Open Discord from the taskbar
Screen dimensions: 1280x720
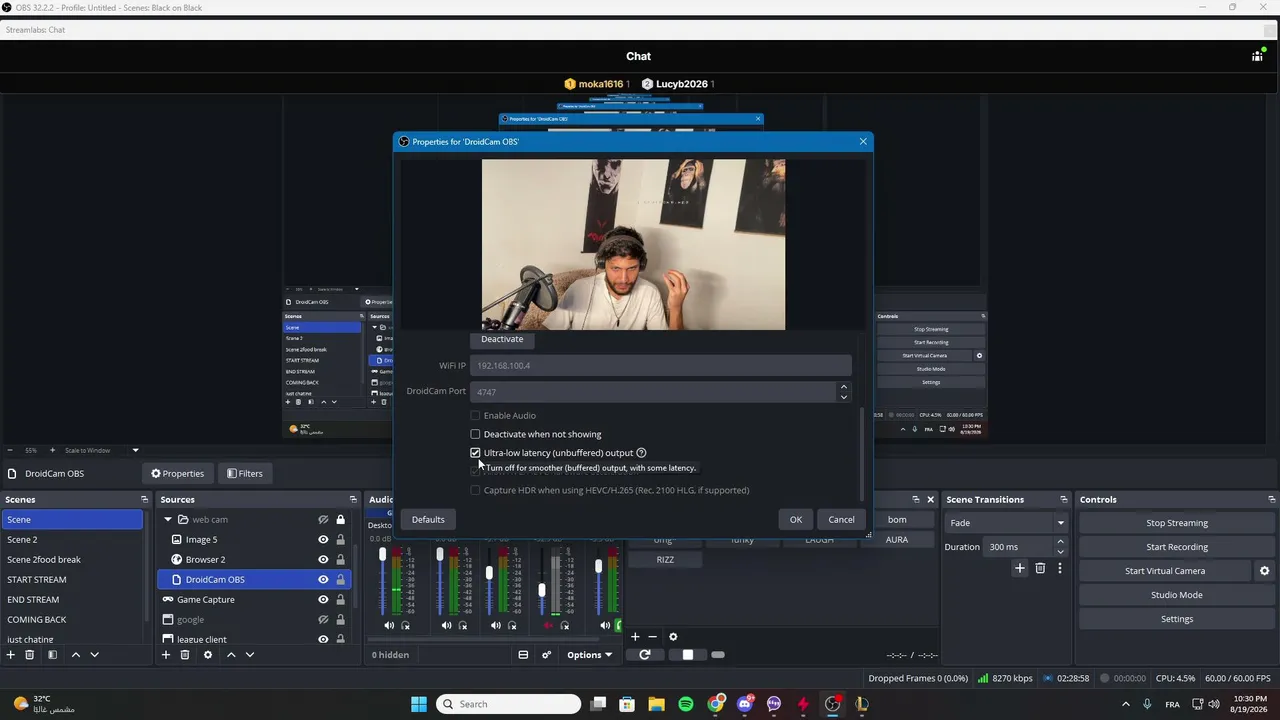pyautogui.click(x=745, y=704)
